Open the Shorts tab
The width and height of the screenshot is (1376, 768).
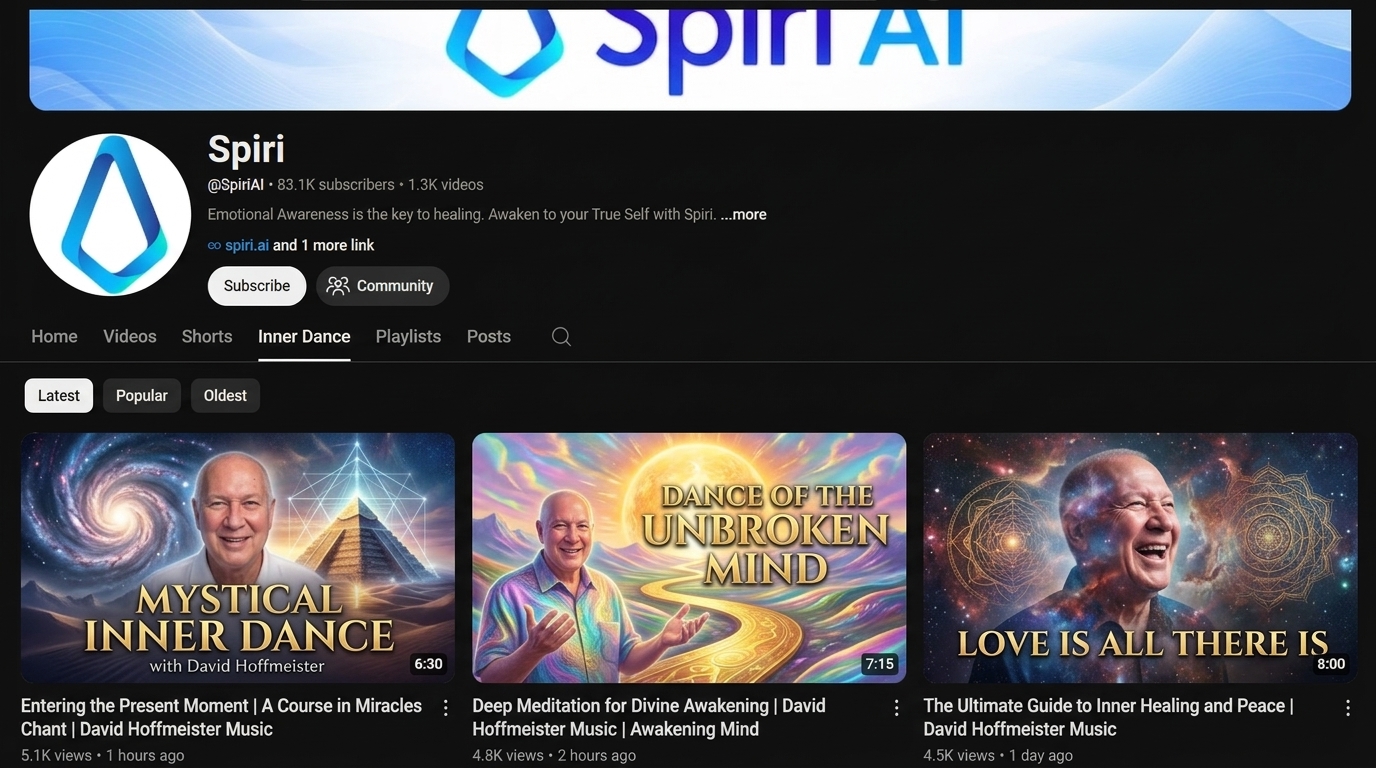click(207, 337)
